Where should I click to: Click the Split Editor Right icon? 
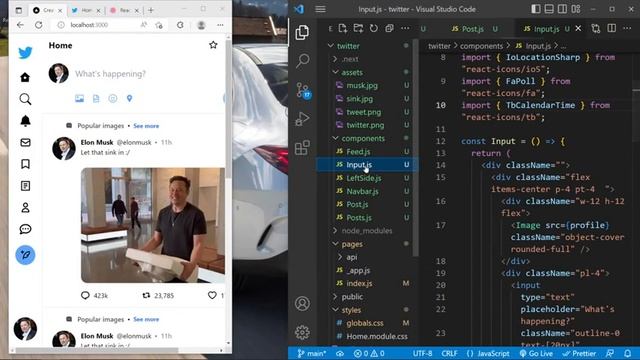611,28
